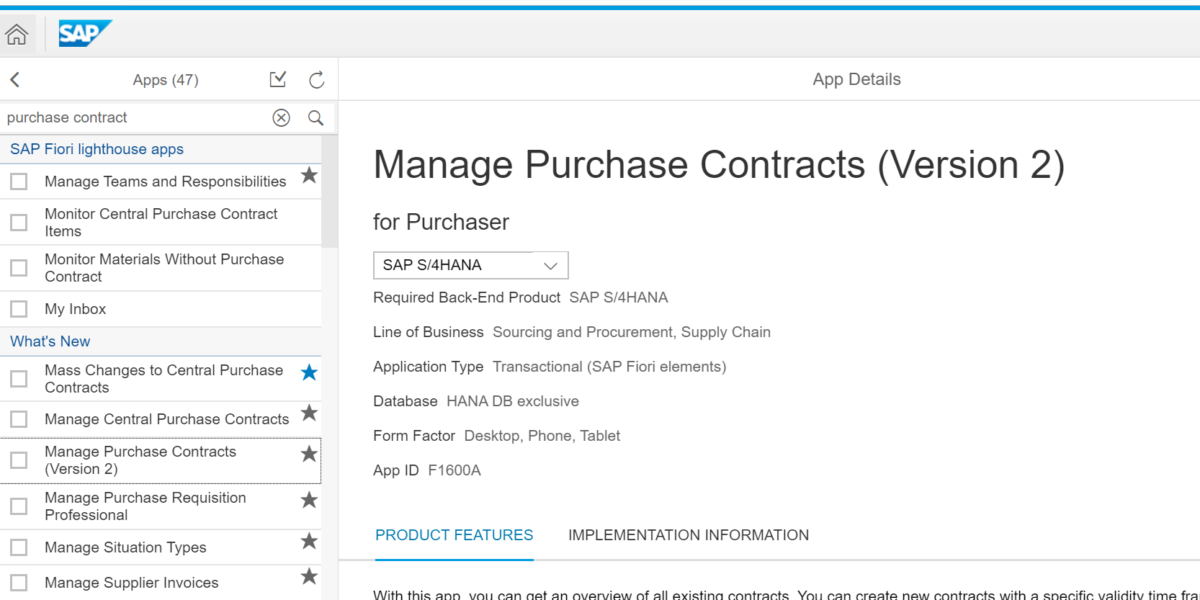Viewport: 1200px width, 600px height.
Task: Switch to the PRODUCT FEATURES tab
Action: point(454,535)
